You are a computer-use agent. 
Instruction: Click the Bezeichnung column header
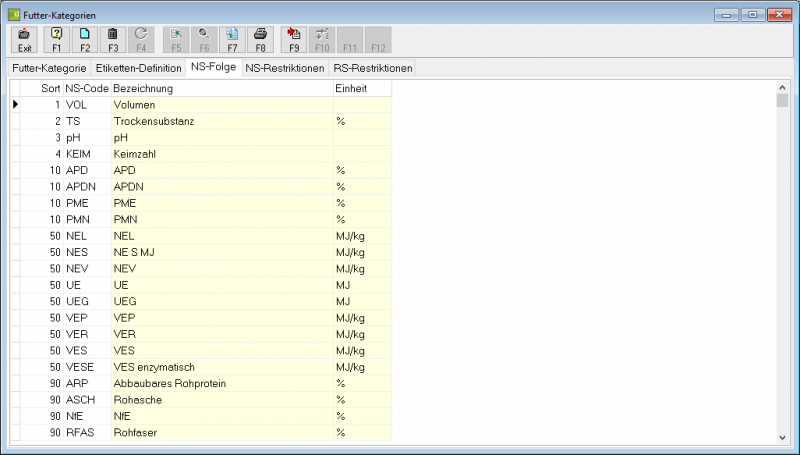(222, 88)
